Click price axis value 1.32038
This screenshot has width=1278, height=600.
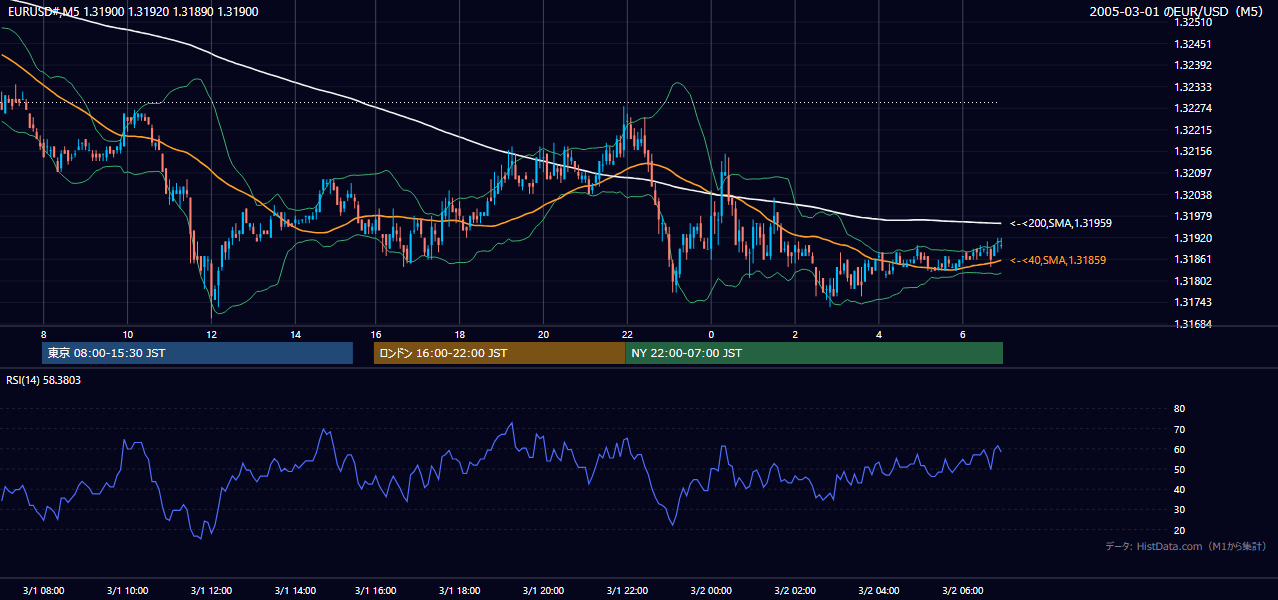(1192, 195)
